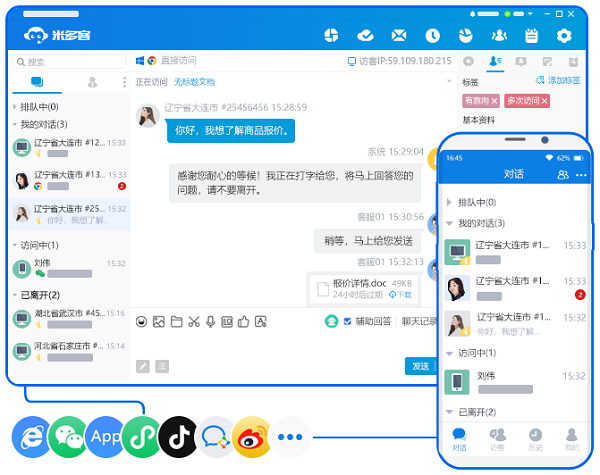Open the envelope messages icon in header
Screen dimensions: 600x475
point(399,36)
